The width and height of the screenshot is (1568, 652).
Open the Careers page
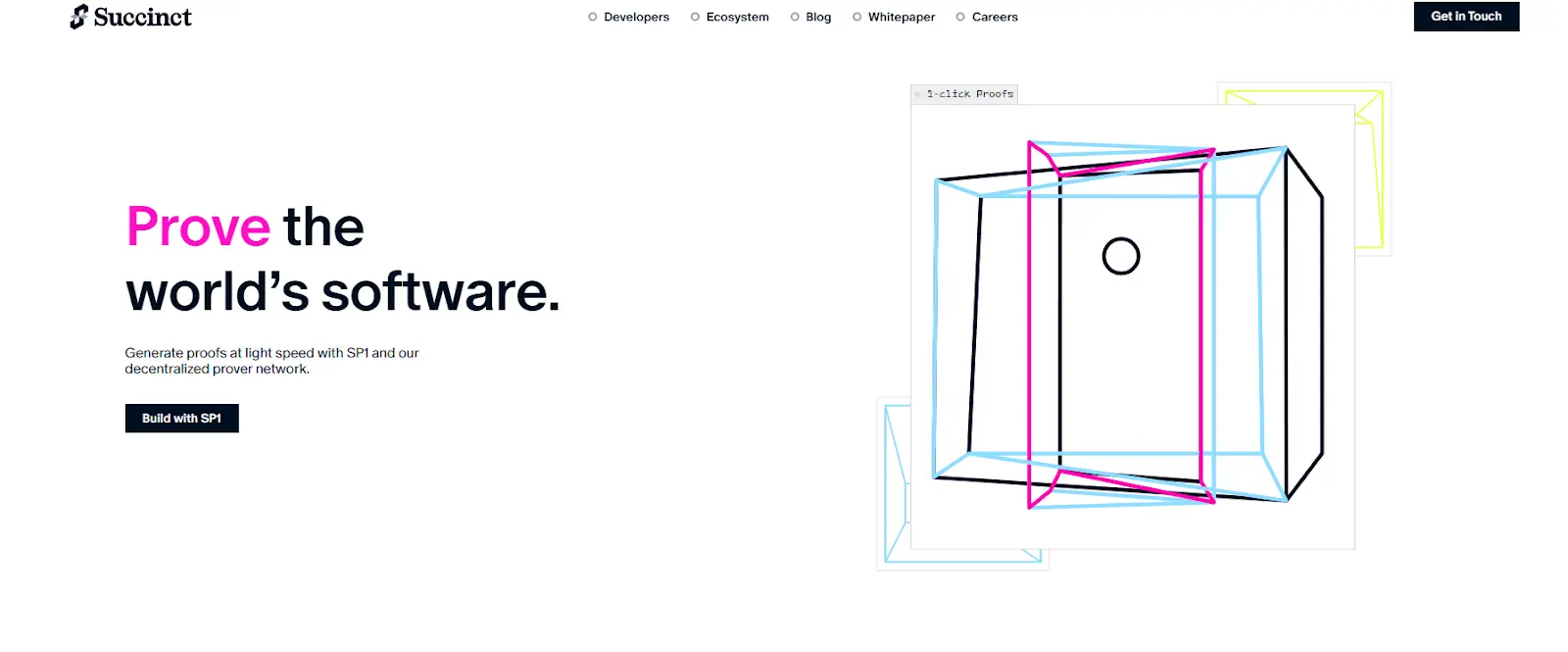995,17
